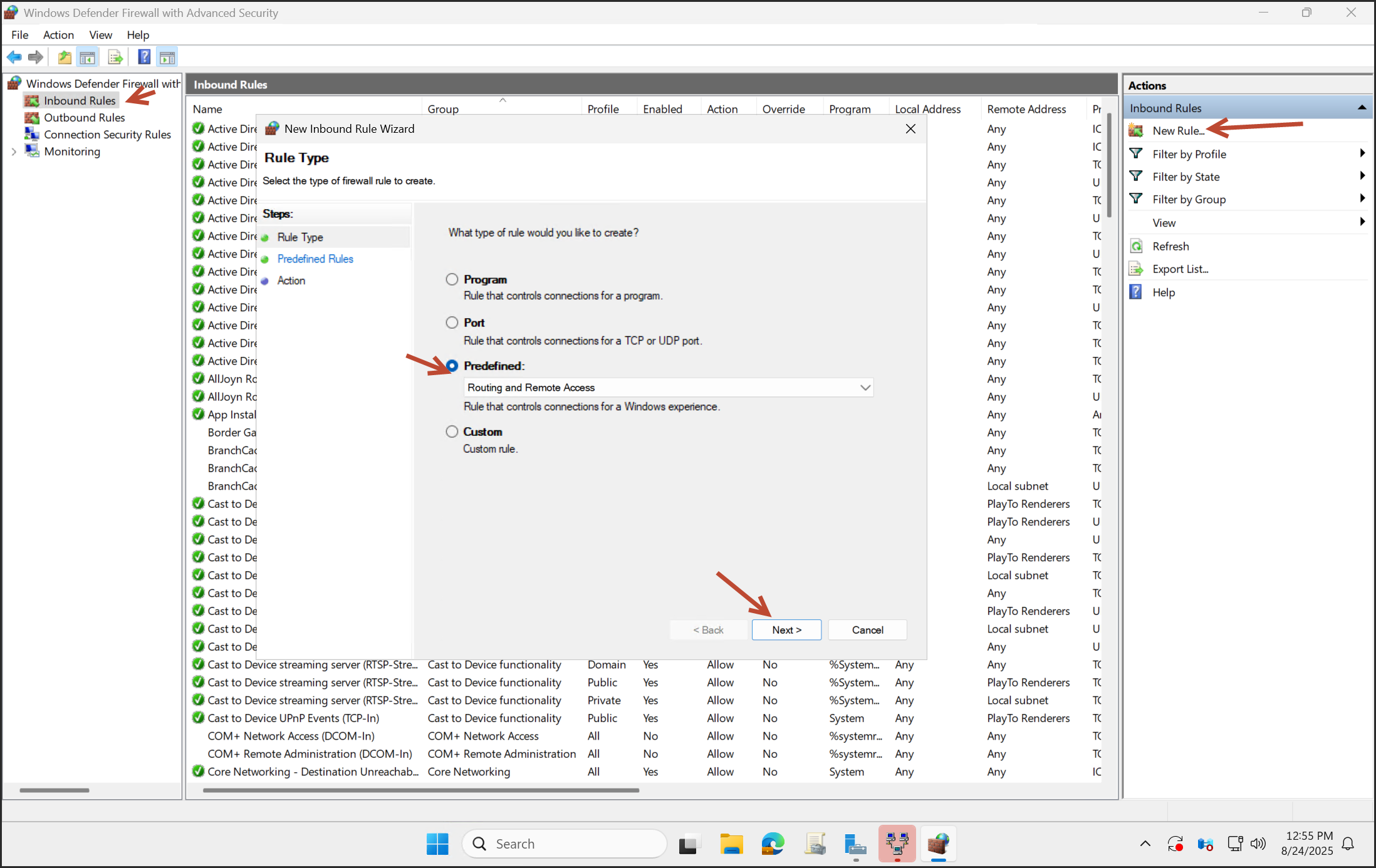This screenshot has width=1376, height=868.
Task: Click the back arrow toolbar icon
Action: [14, 58]
